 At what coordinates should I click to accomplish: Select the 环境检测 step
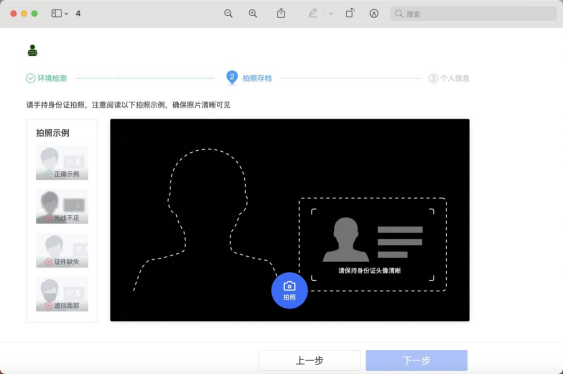(46, 78)
